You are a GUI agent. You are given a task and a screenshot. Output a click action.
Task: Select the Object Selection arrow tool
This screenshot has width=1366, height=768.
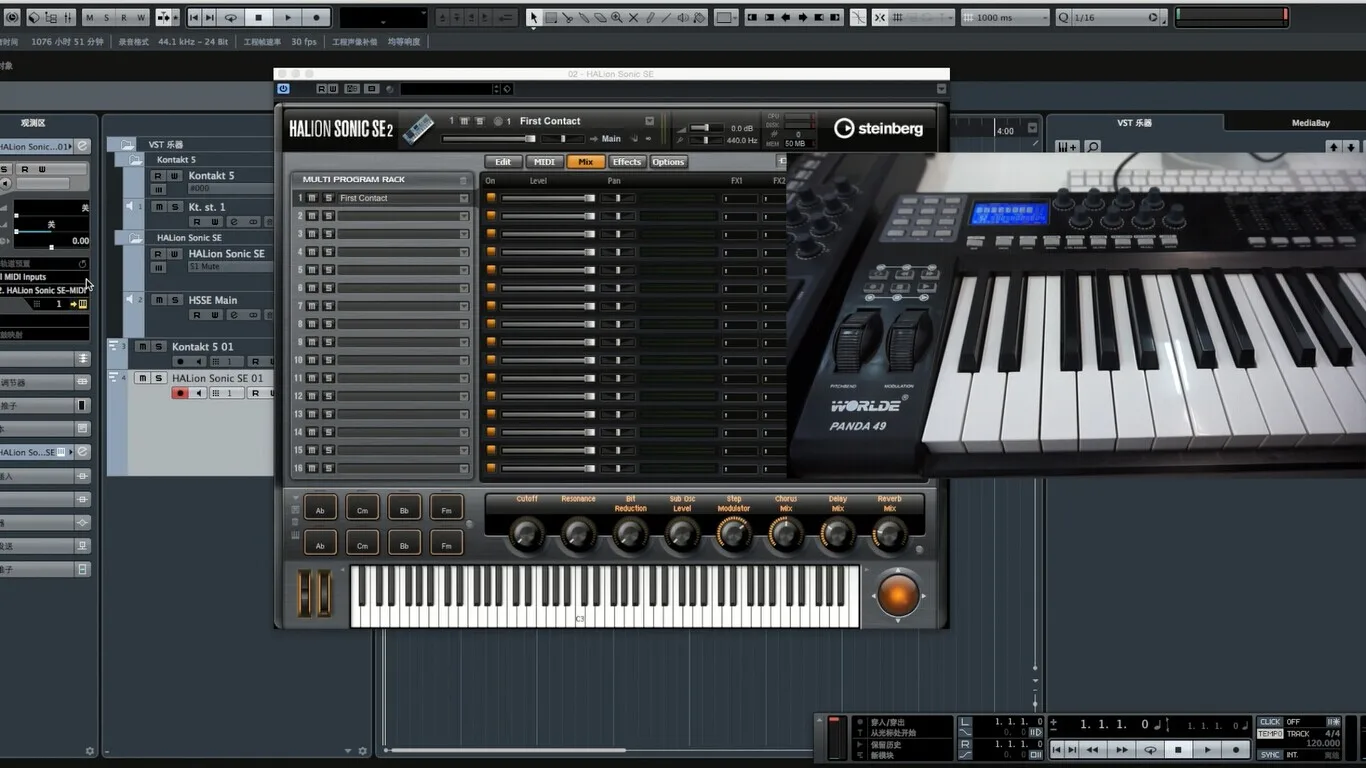tap(534, 17)
